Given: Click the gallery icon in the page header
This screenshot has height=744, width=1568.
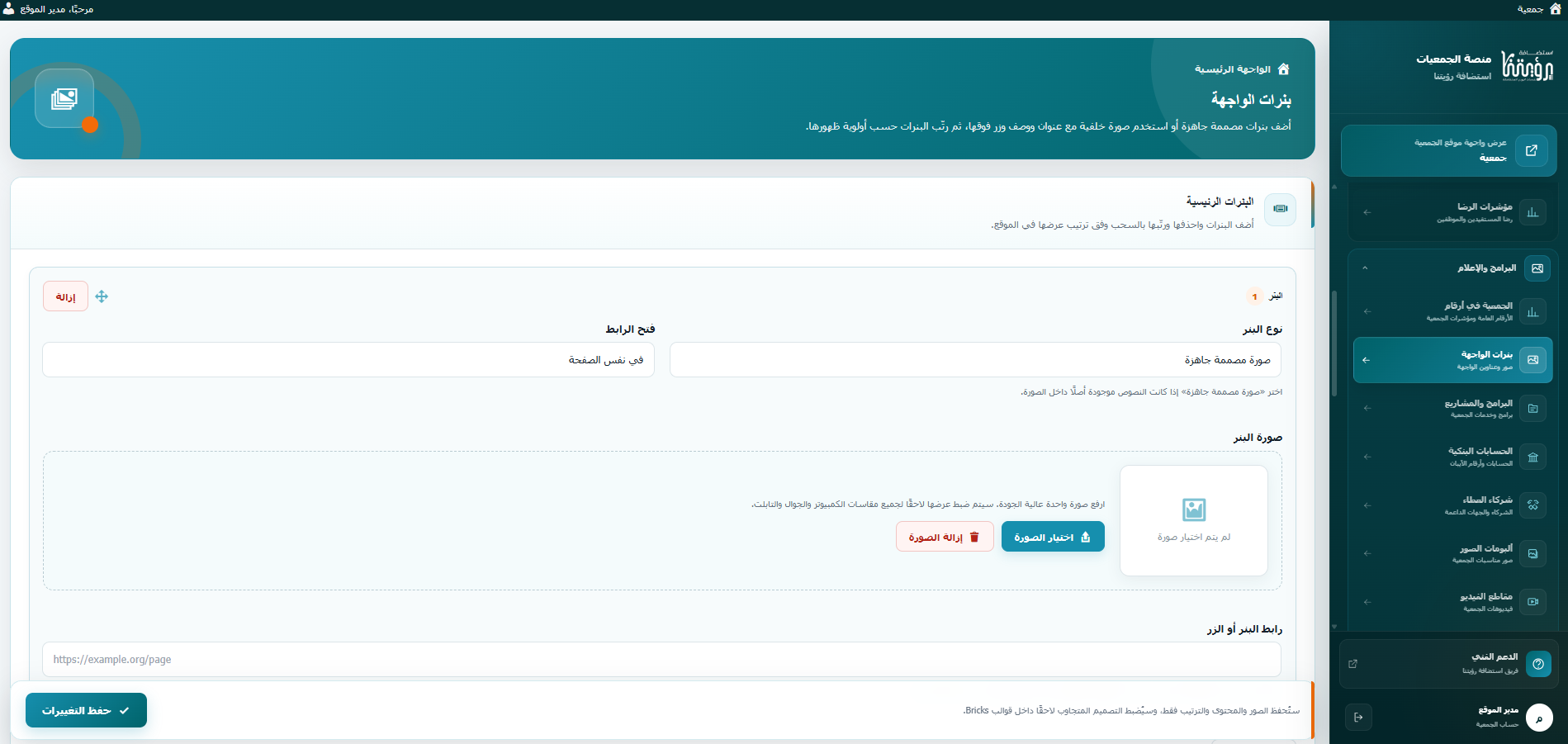Looking at the screenshot, I should coord(64,99).
